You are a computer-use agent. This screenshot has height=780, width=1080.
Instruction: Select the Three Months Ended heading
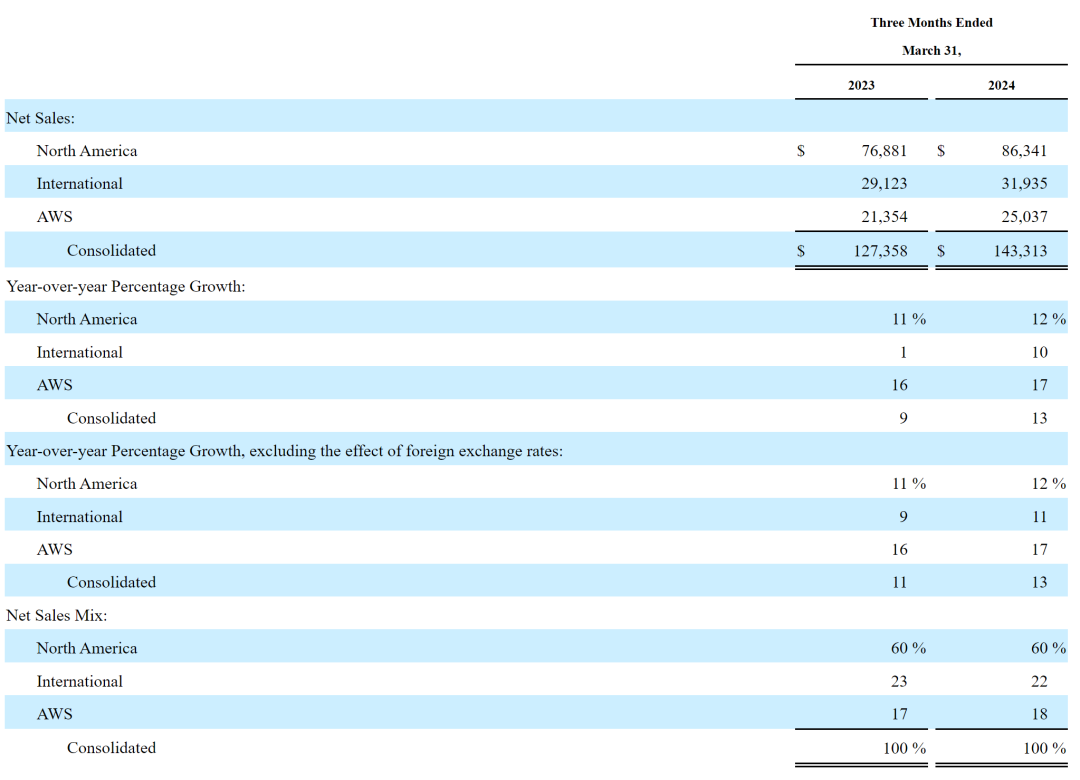931,22
